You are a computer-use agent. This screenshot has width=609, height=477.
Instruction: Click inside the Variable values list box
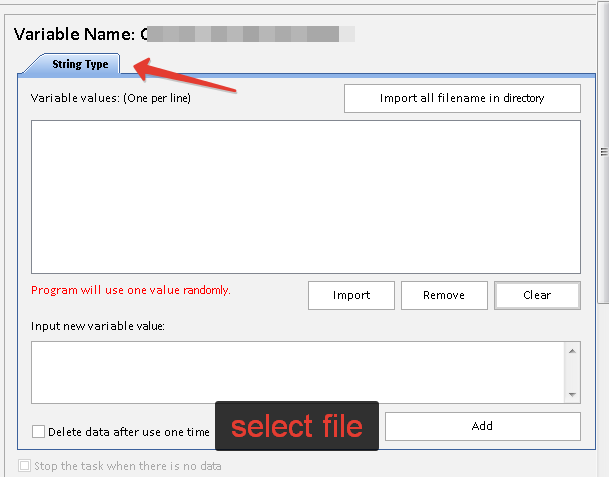click(305, 196)
